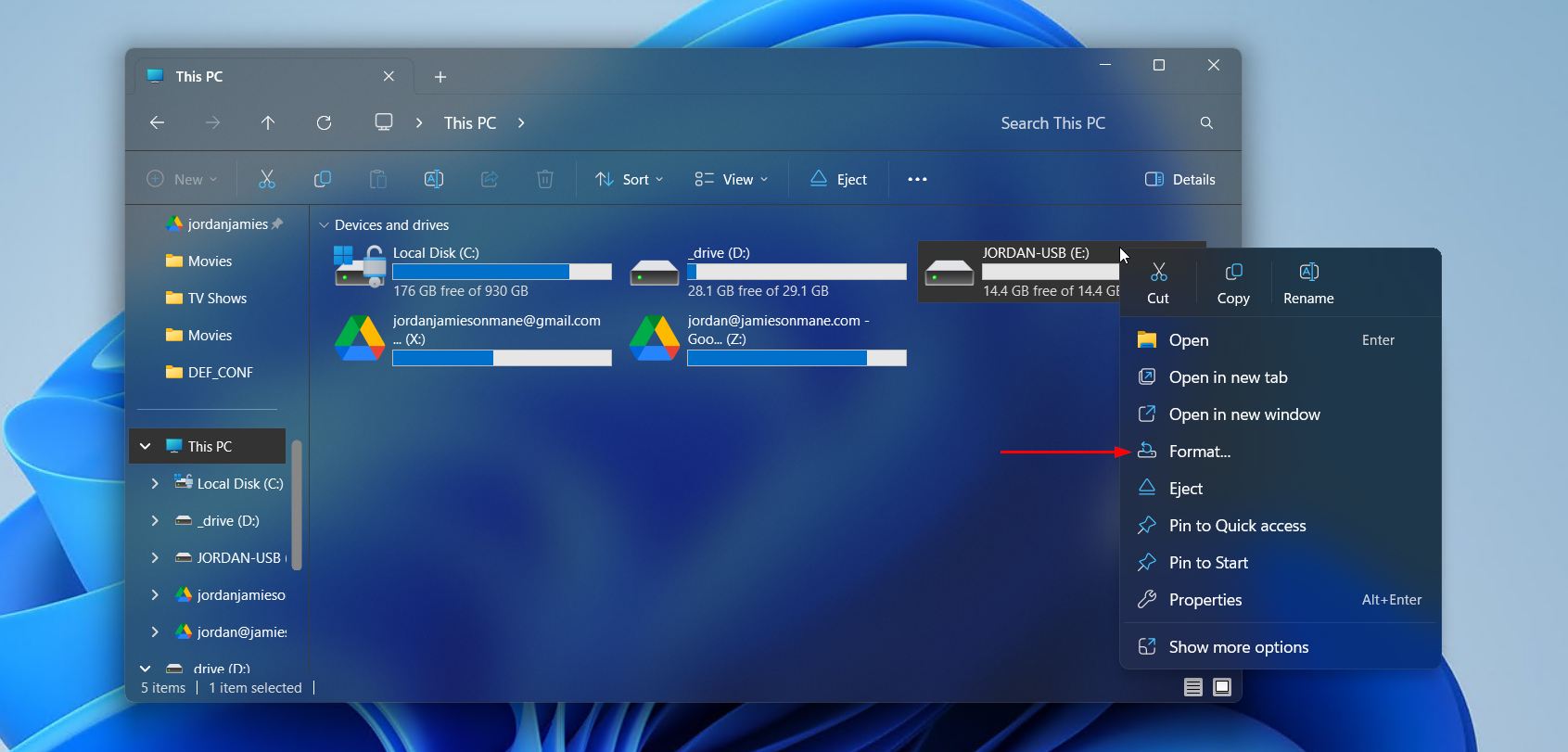Choose Format... from context menu
The height and width of the screenshot is (752, 1568).
point(1281,451)
